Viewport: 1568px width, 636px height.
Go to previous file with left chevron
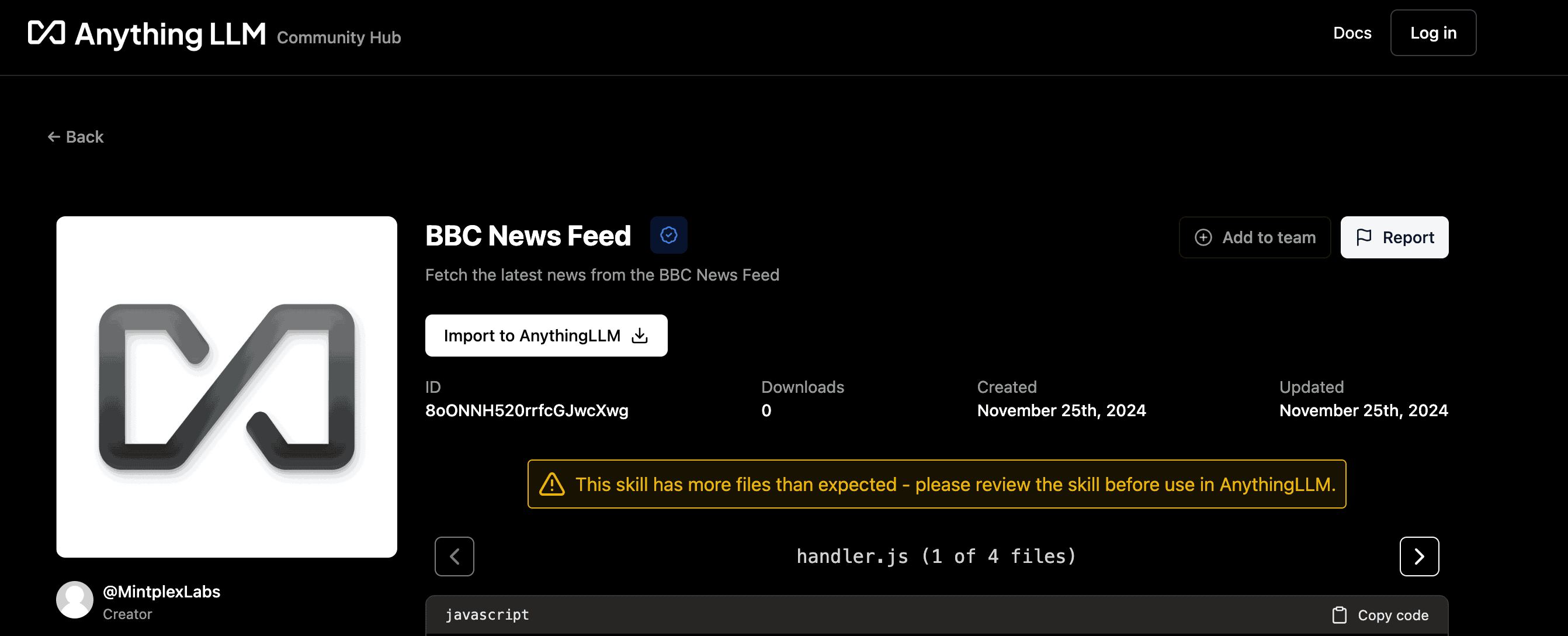(x=454, y=556)
